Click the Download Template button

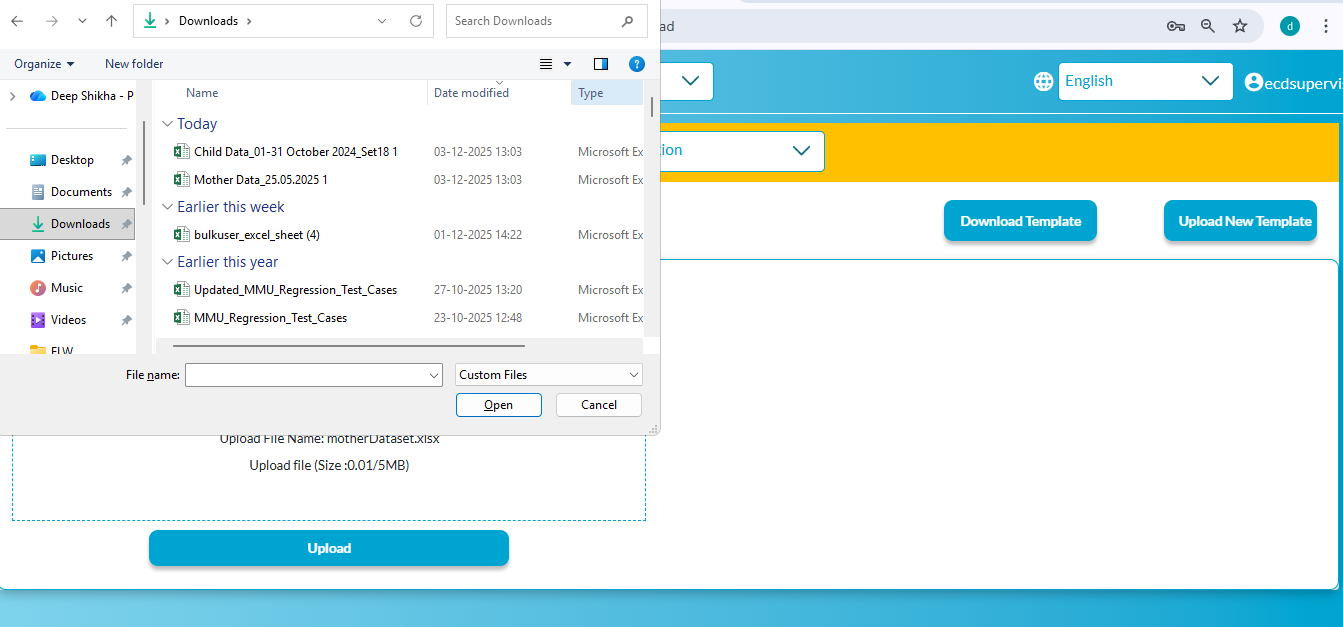[1020, 221]
